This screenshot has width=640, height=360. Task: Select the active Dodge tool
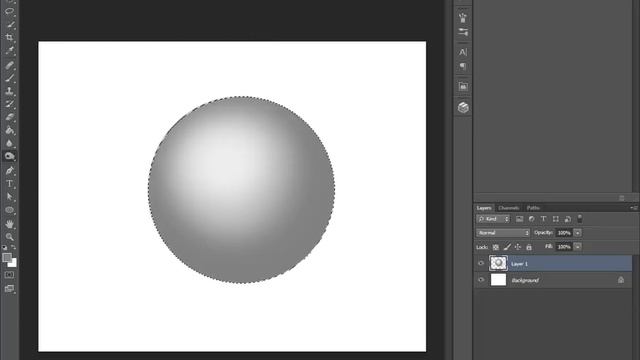click(x=9, y=156)
